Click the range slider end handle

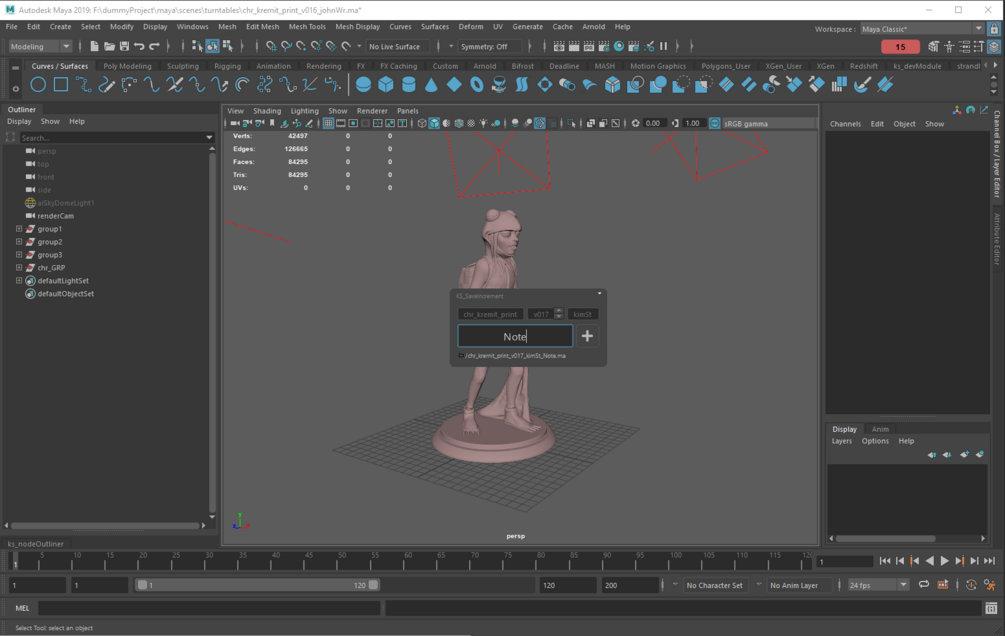tap(373, 585)
